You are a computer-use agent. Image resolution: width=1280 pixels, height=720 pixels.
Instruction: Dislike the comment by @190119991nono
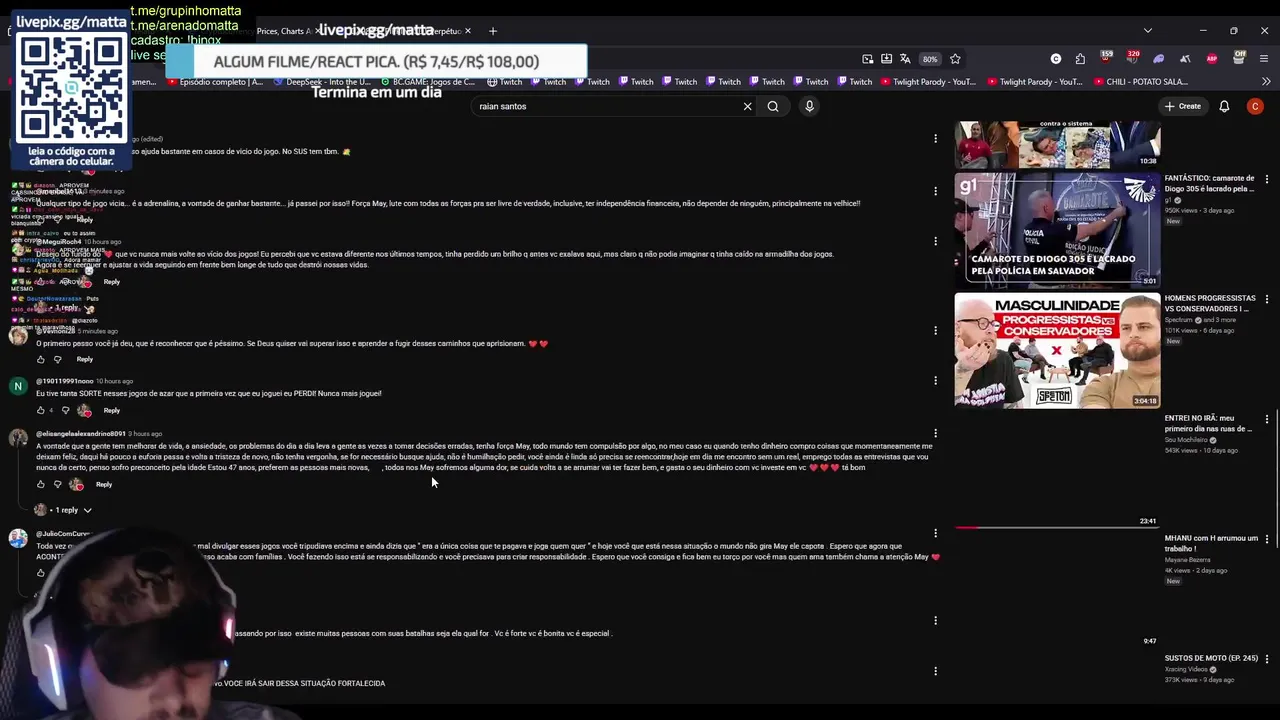coord(66,410)
